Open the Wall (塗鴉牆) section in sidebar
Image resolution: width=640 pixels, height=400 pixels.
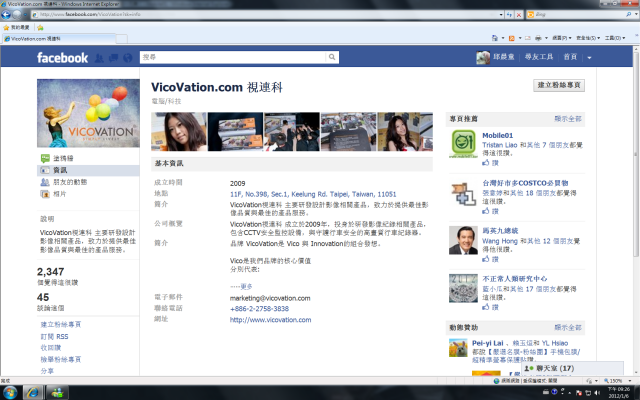[x=63, y=158]
